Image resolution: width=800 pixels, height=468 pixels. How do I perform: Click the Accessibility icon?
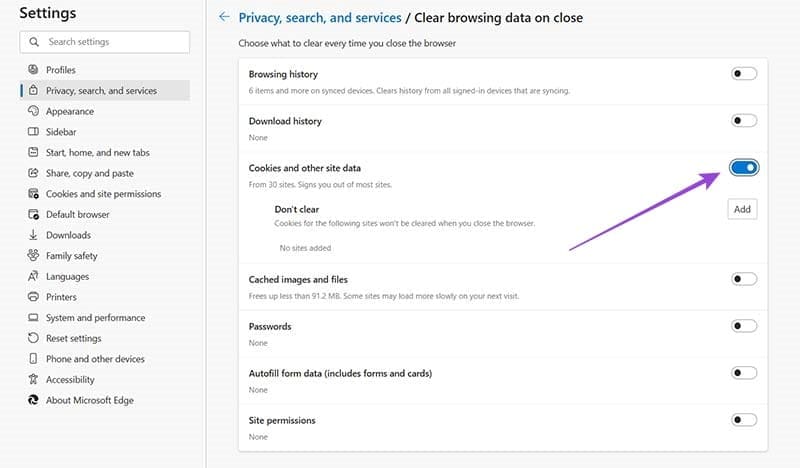33,379
